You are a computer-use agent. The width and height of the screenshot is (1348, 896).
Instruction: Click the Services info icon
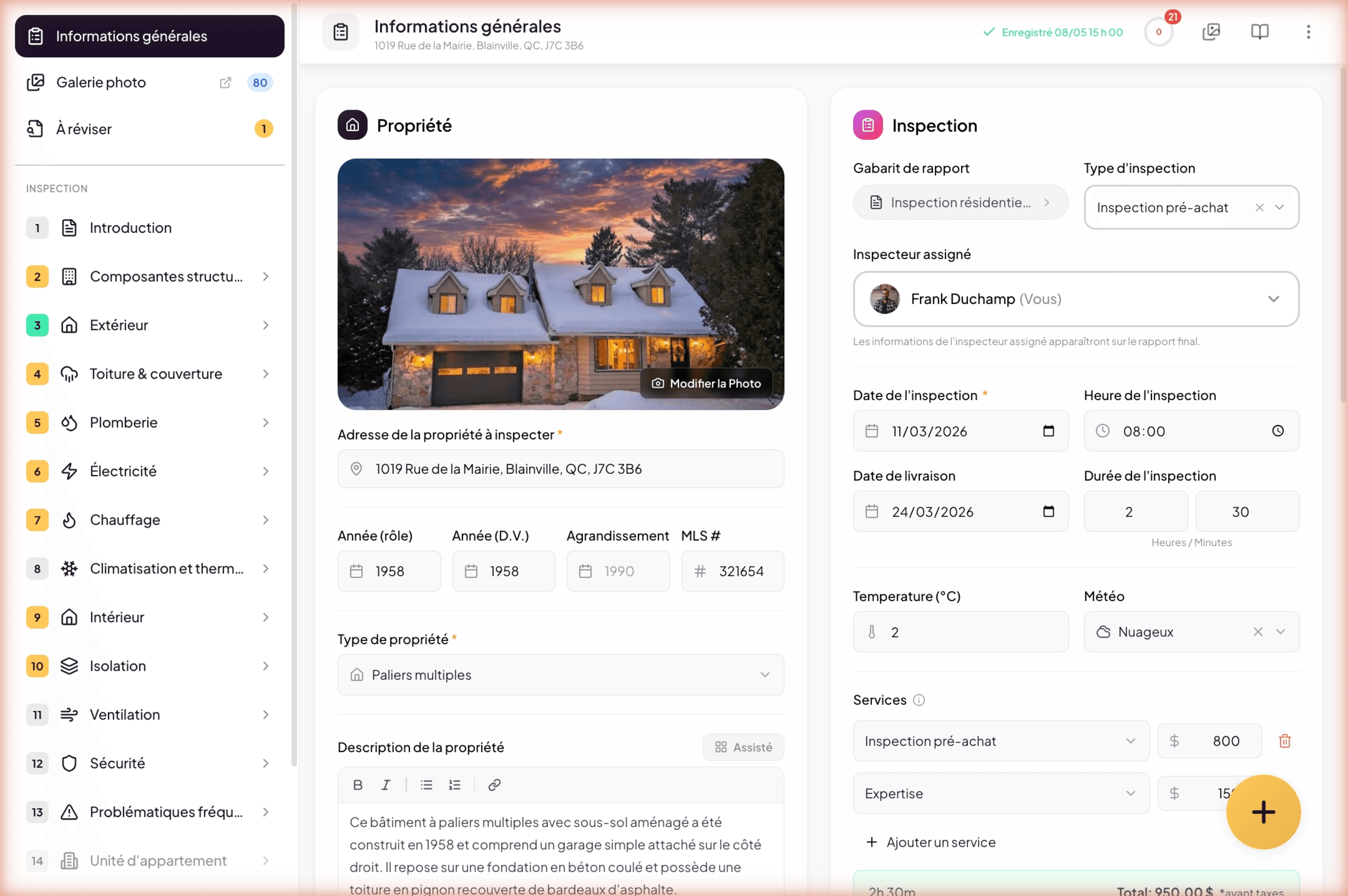click(919, 700)
